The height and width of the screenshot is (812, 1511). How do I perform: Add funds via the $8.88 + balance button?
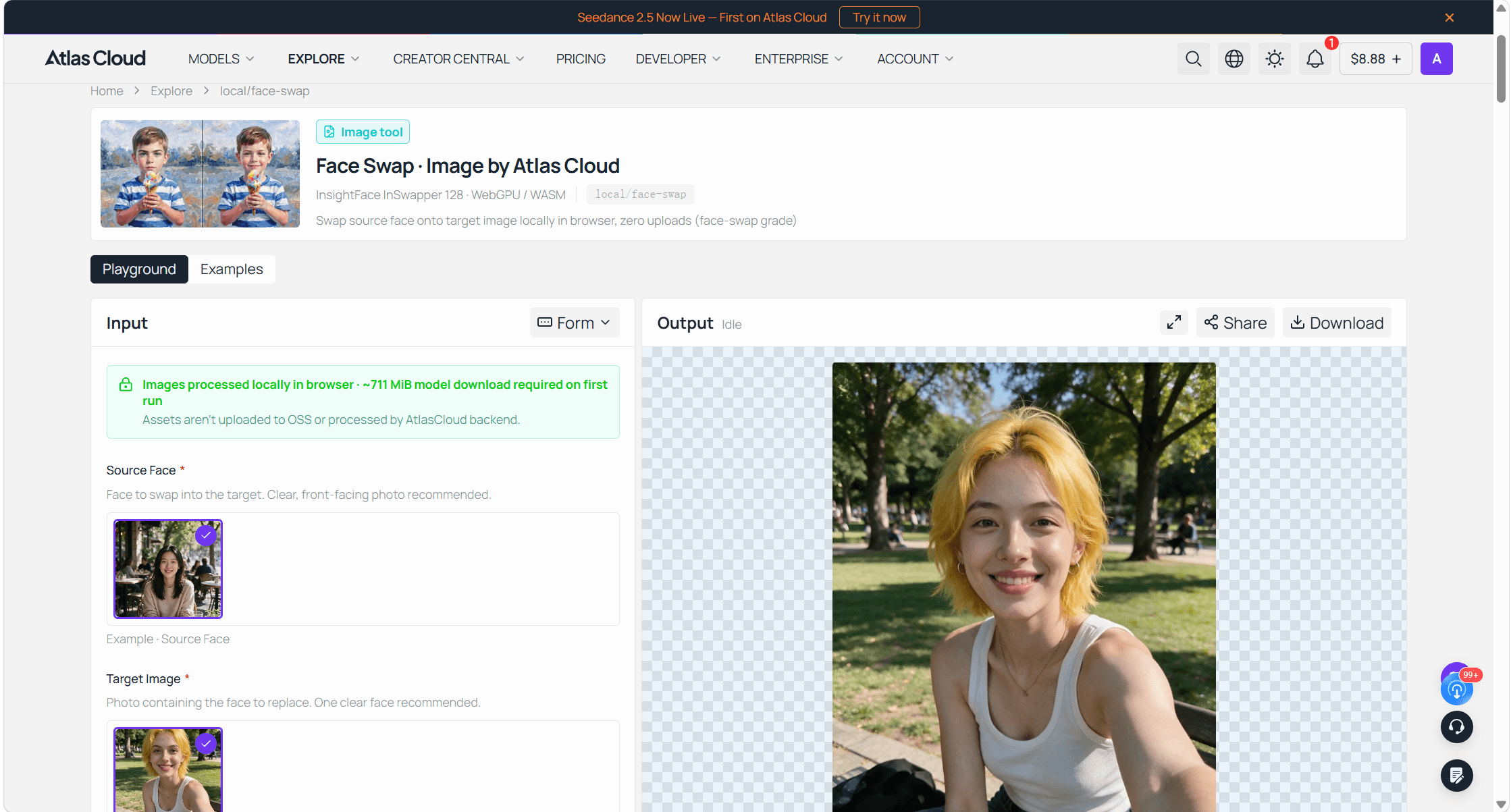click(x=1375, y=59)
